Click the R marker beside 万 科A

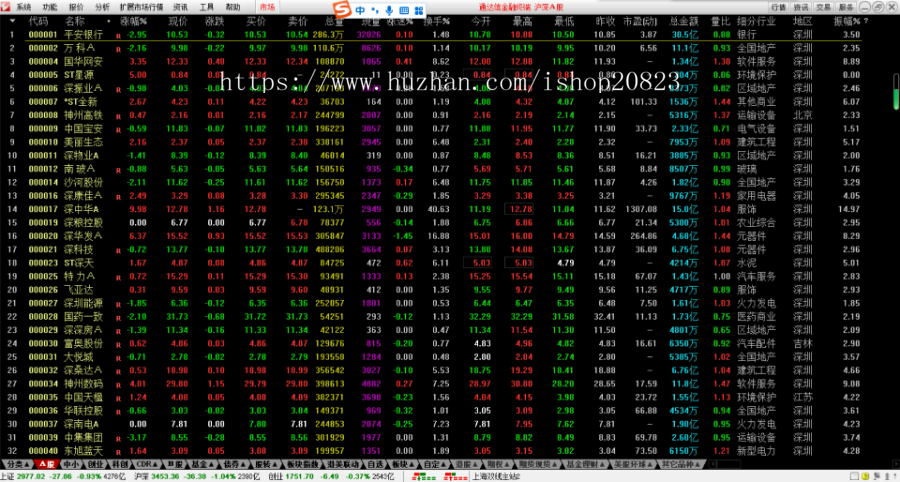(118, 49)
